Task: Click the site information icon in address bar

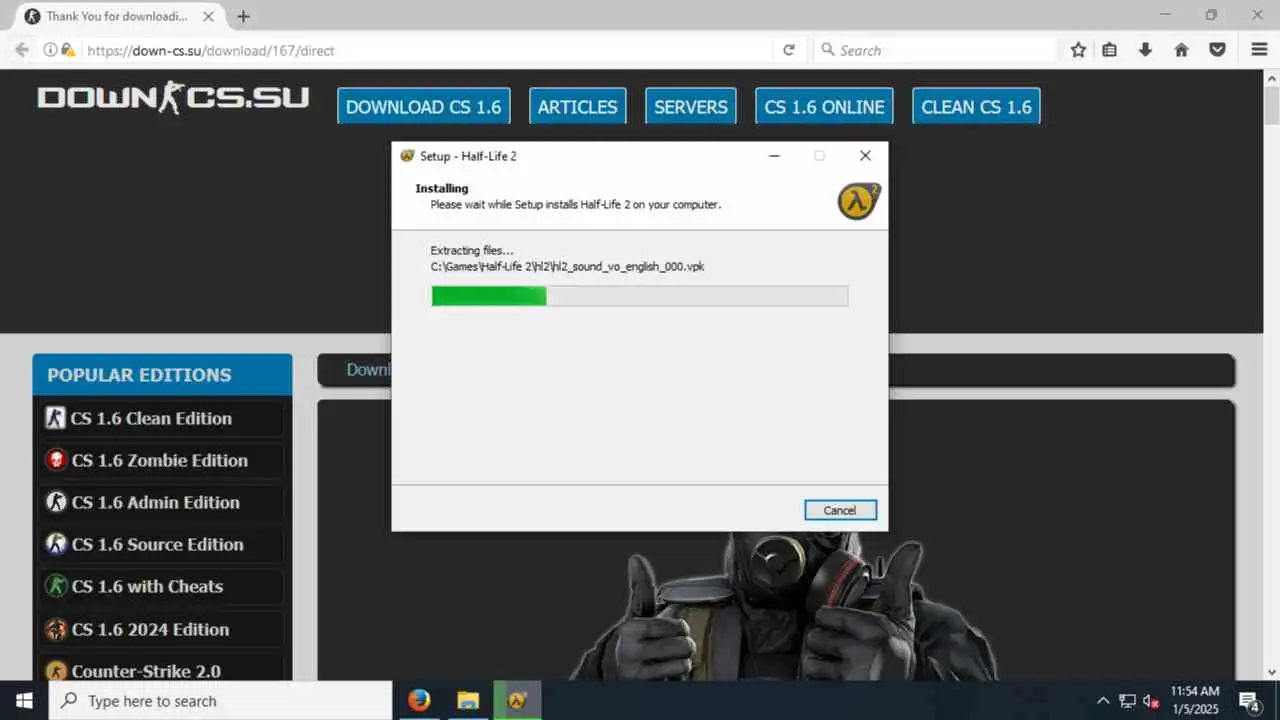Action: pyautogui.click(x=50, y=50)
